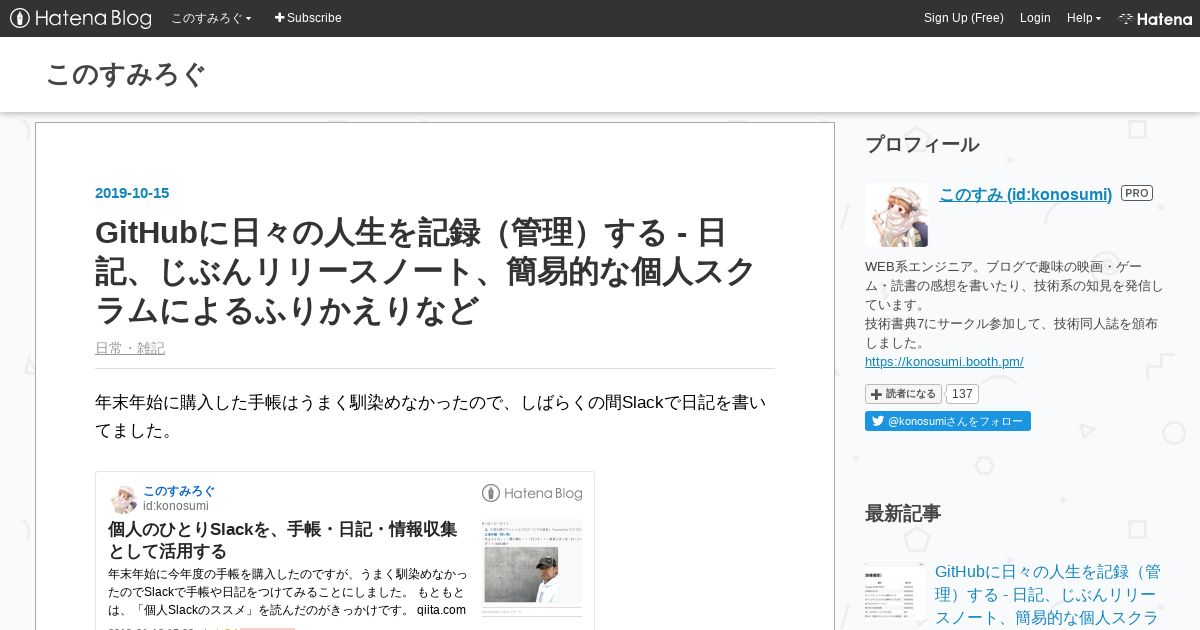
Task: Open the article title GitHubに日々の人生を記録
Action: tap(425, 272)
